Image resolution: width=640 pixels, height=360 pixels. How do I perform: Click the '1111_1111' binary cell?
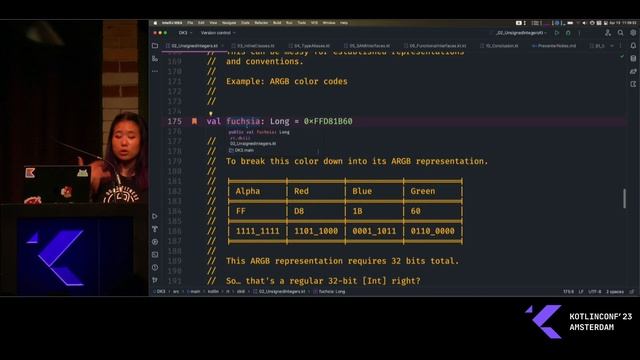pos(258,231)
